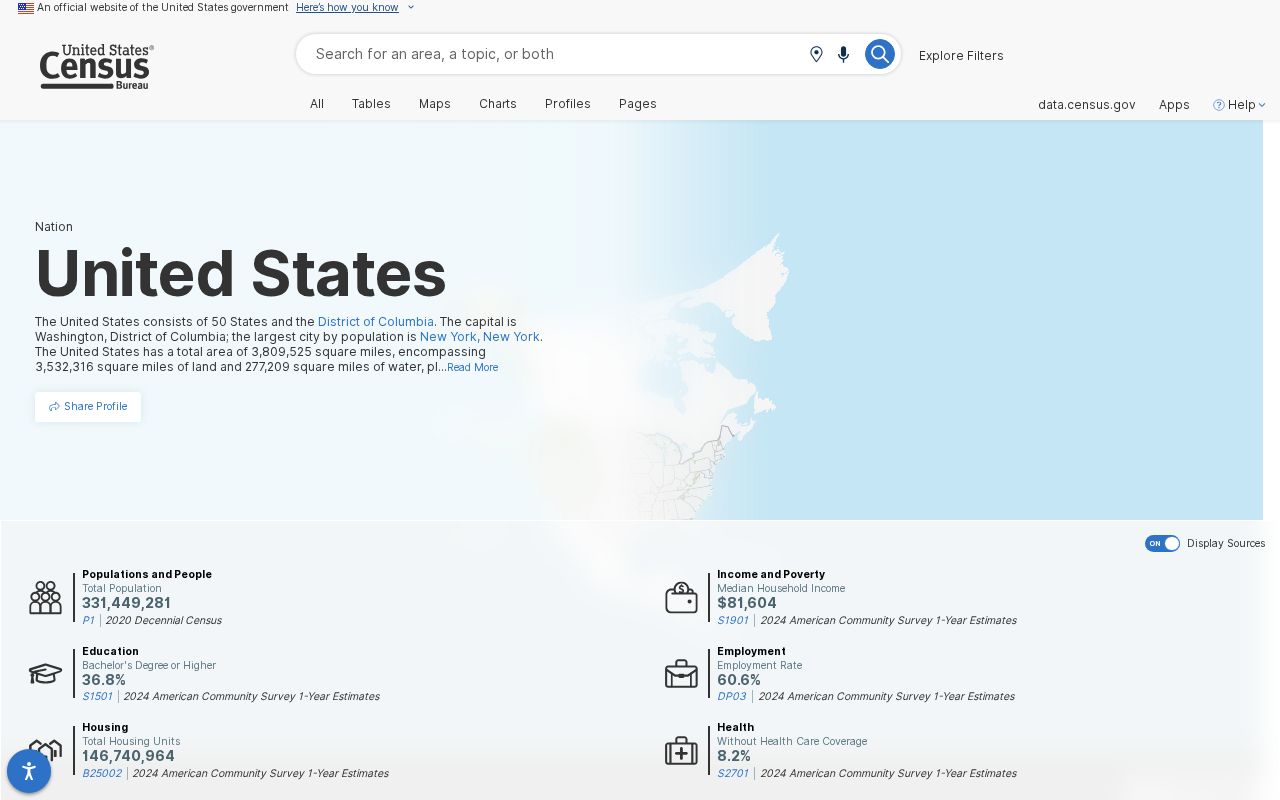Click the location pin icon in search bar

coord(816,54)
